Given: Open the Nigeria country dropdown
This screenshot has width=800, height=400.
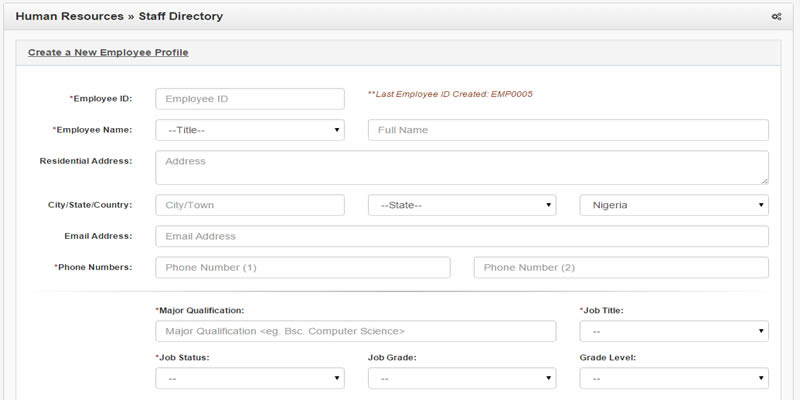Looking at the screenshot, I should pyautogui.click(x=674, y=205).
